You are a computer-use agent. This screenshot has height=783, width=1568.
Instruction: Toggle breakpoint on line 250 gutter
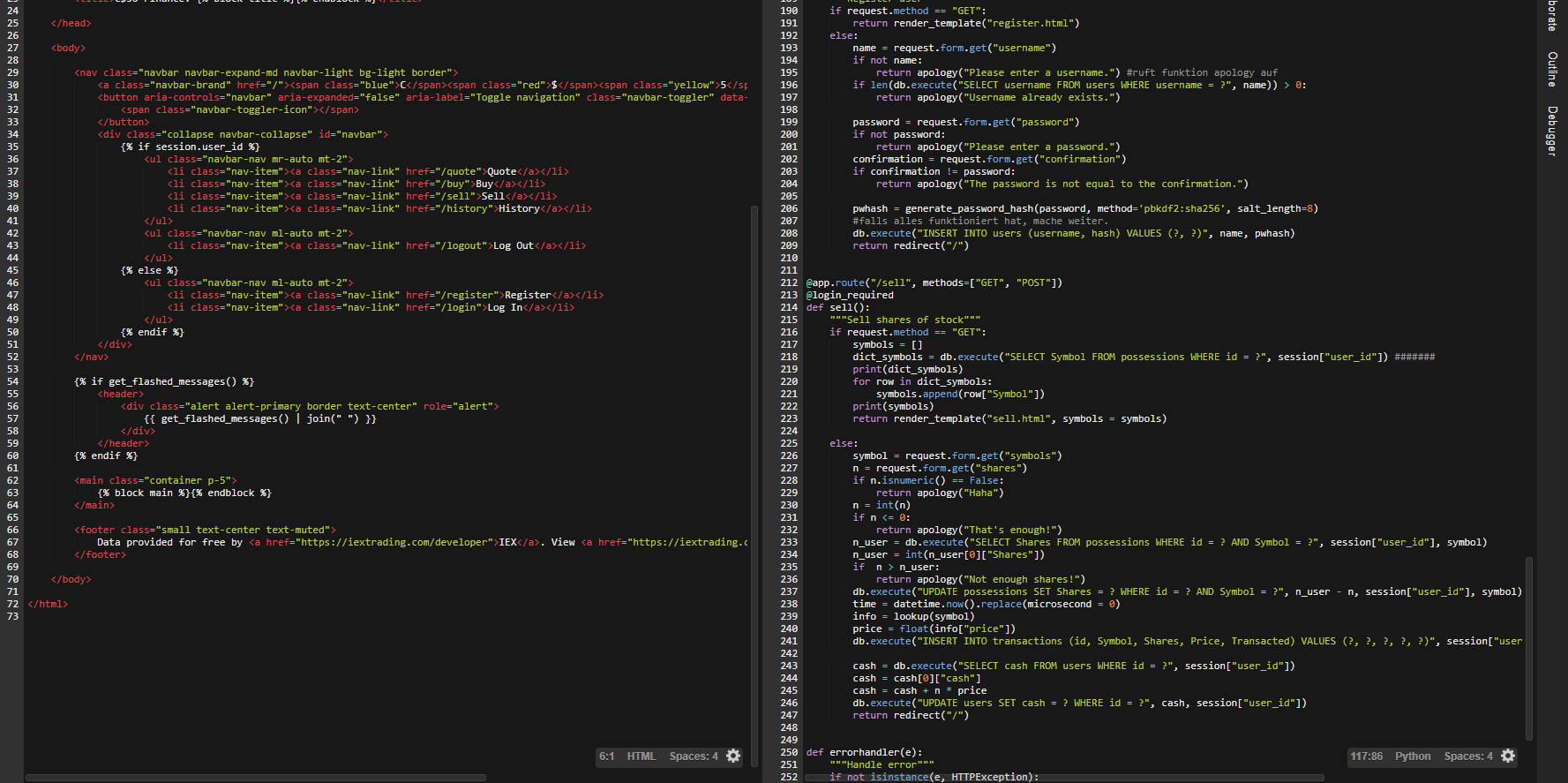(788, 753)
